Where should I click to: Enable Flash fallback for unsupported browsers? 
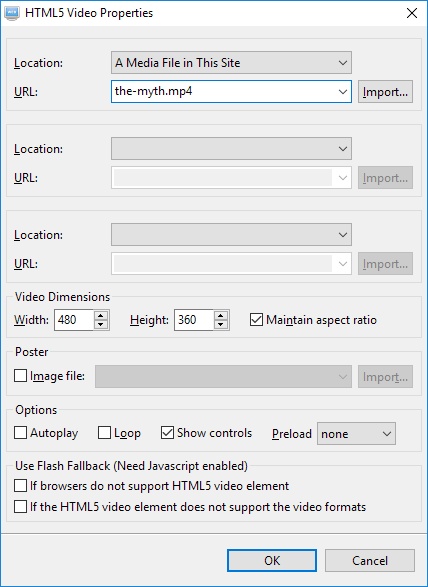pos(20,486)
